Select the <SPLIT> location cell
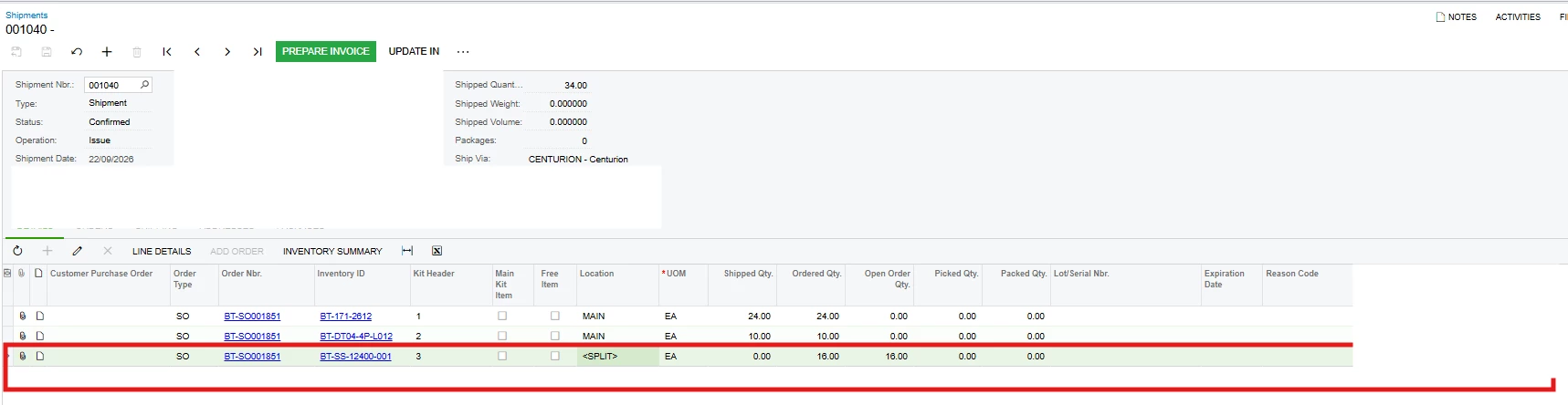1568x405 pixels. (616, 357)
